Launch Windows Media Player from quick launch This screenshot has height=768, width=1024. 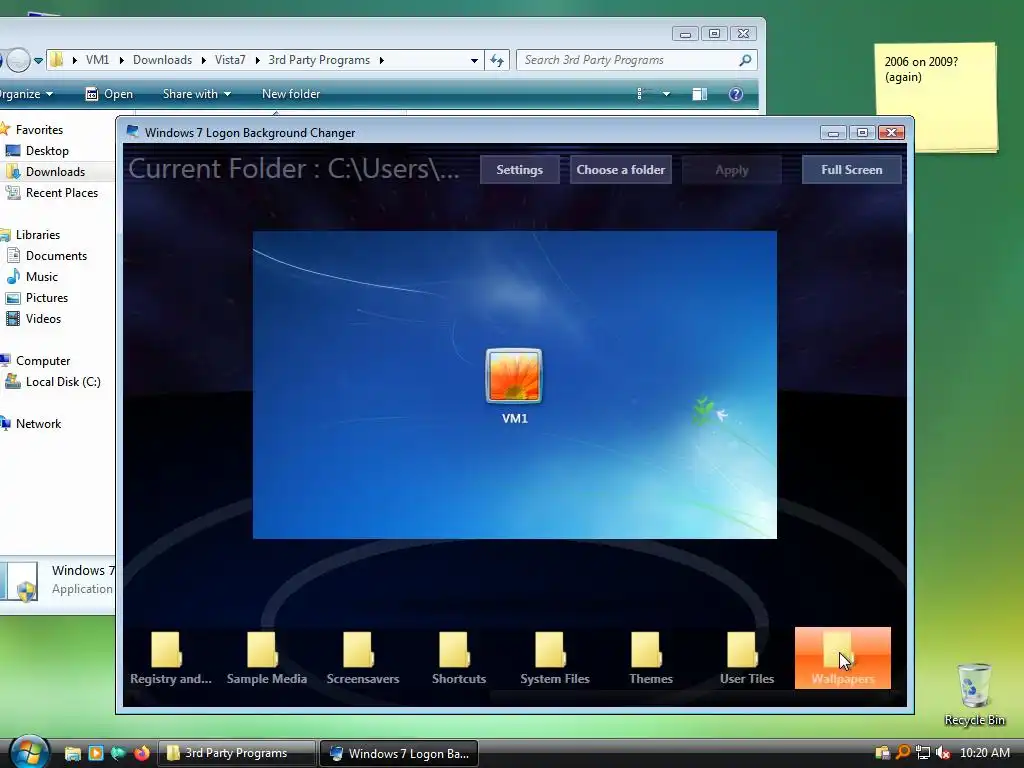coord(95,753)
